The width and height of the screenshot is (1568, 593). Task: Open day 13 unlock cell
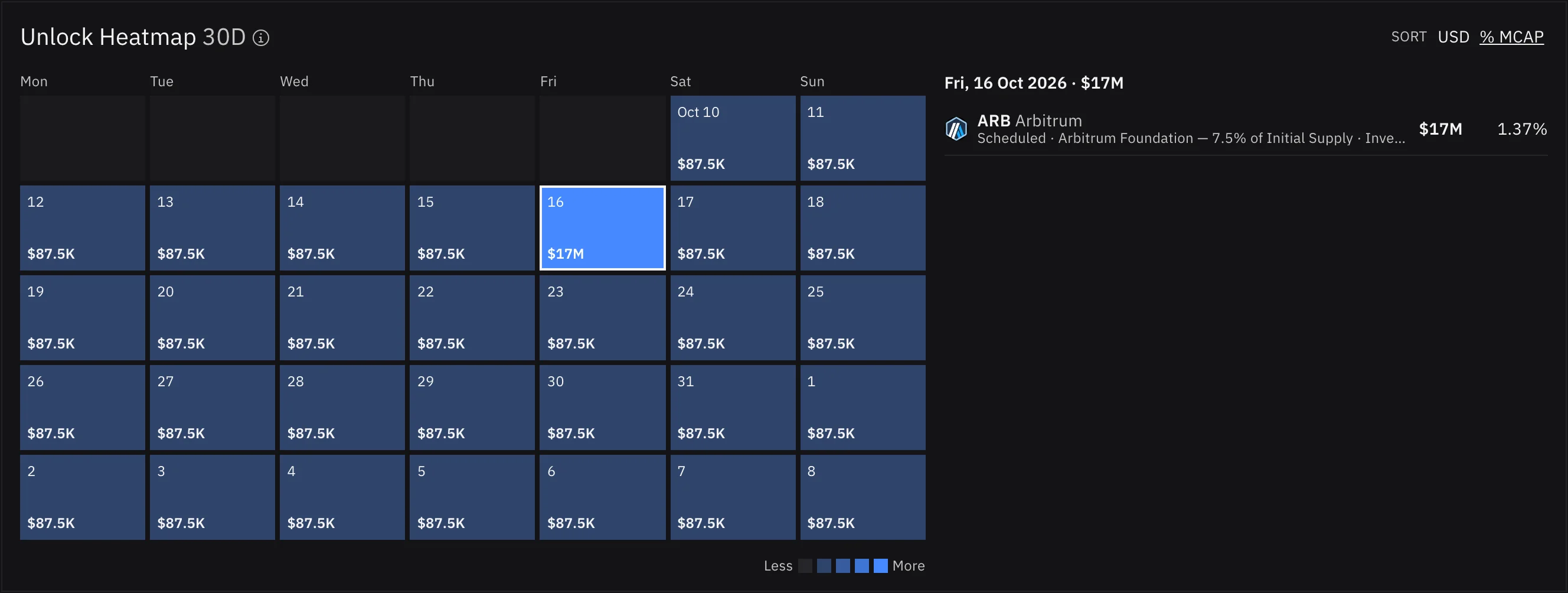tap(213, 228)
